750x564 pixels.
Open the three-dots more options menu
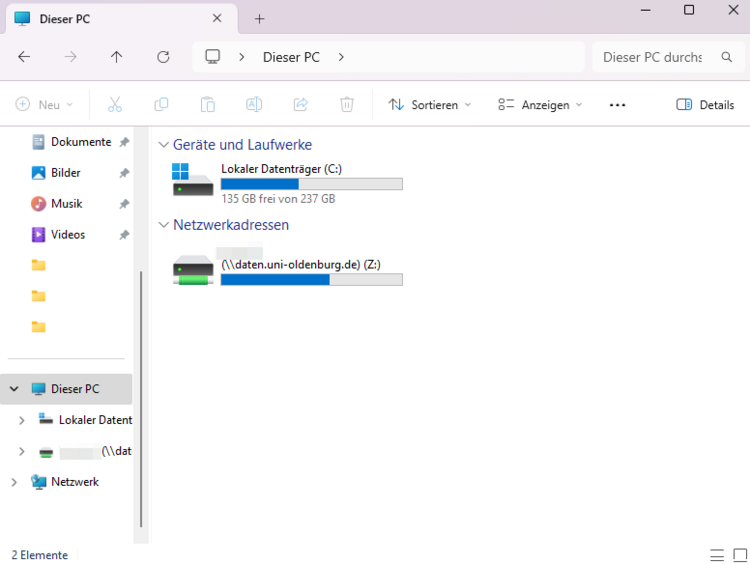pyautogui.click(x=617, y=105)
